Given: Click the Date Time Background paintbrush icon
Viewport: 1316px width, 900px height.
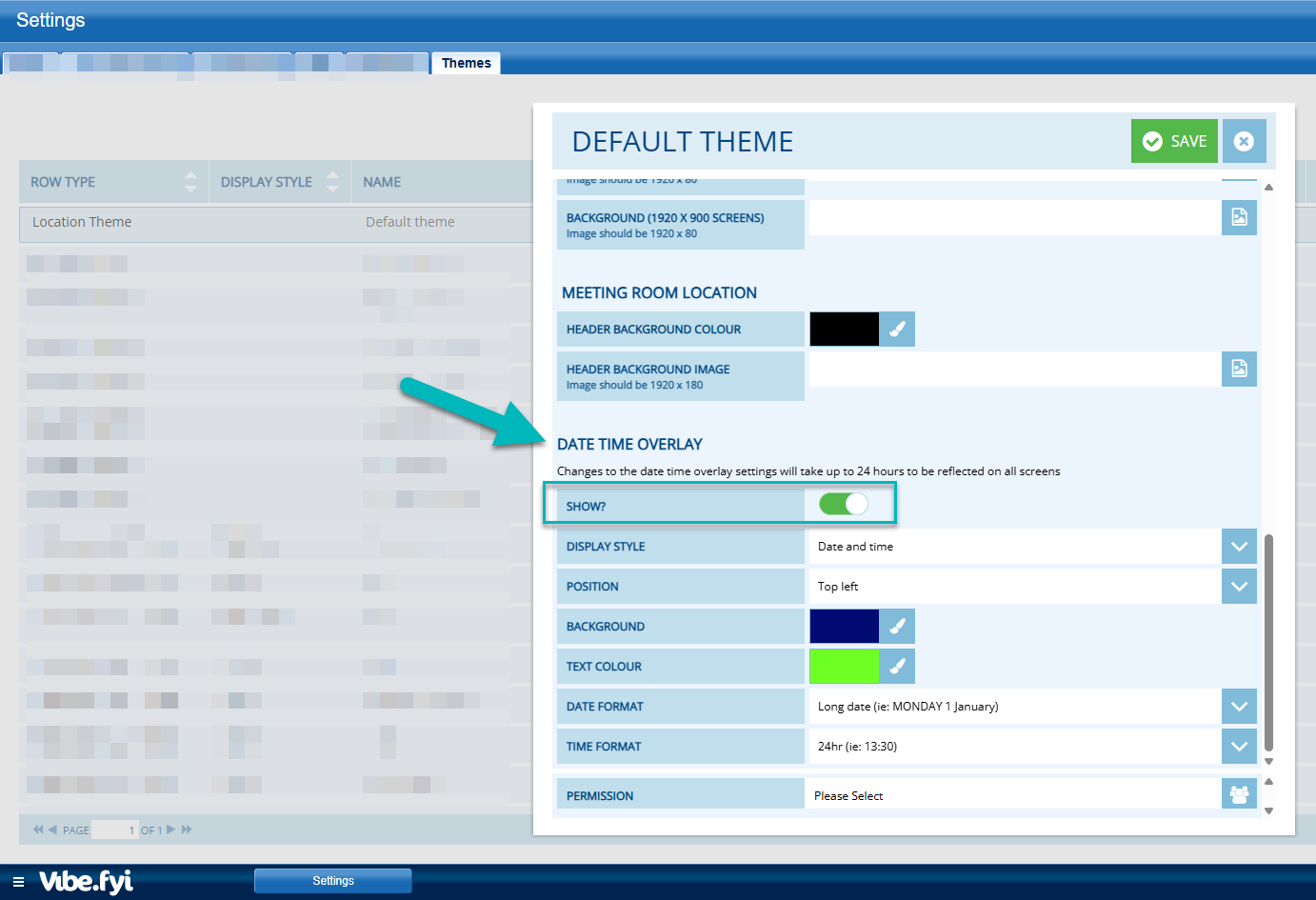Looking at the screenshot, I should (x=897, y=627).
